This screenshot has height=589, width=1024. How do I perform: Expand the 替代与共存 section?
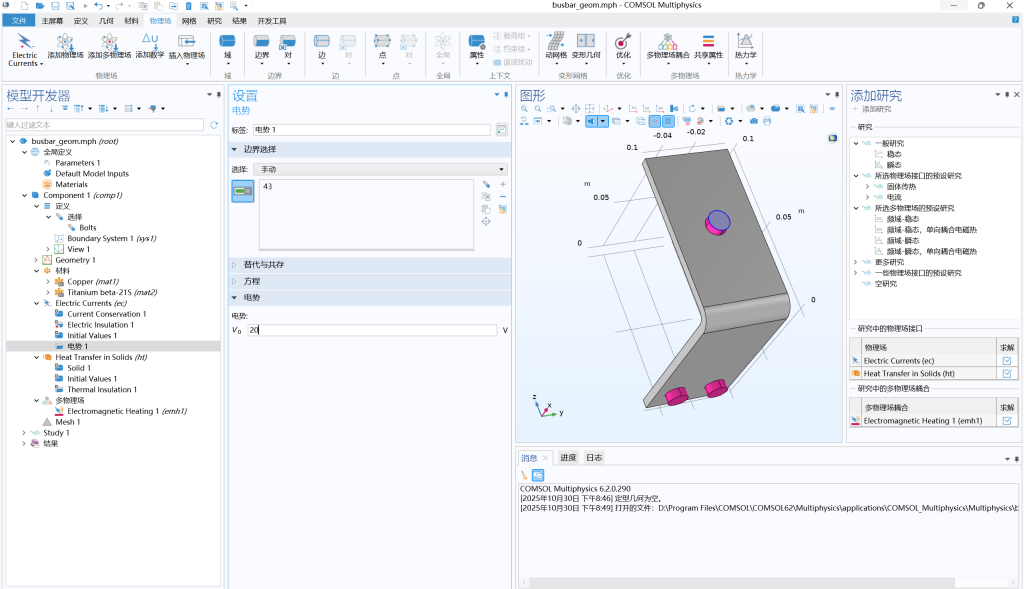click(264, 265)
